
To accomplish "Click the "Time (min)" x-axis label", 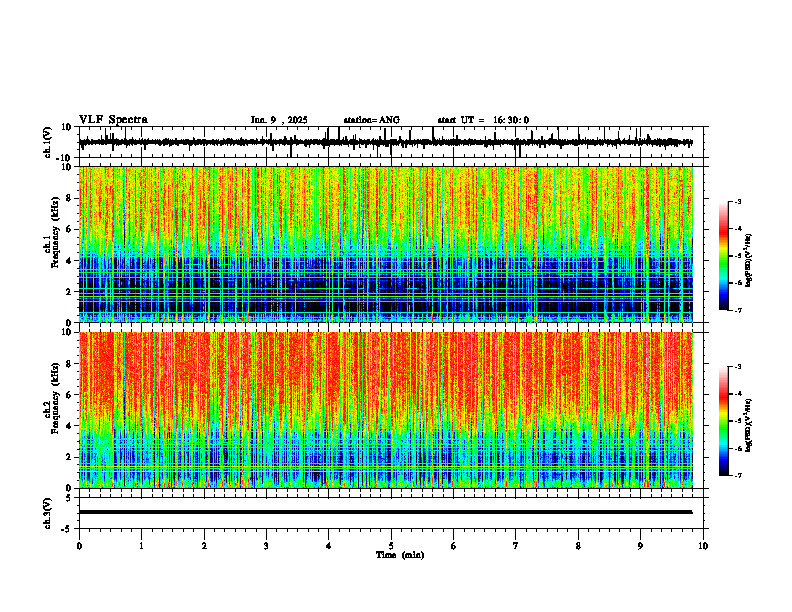I will [x=400, y=555].
